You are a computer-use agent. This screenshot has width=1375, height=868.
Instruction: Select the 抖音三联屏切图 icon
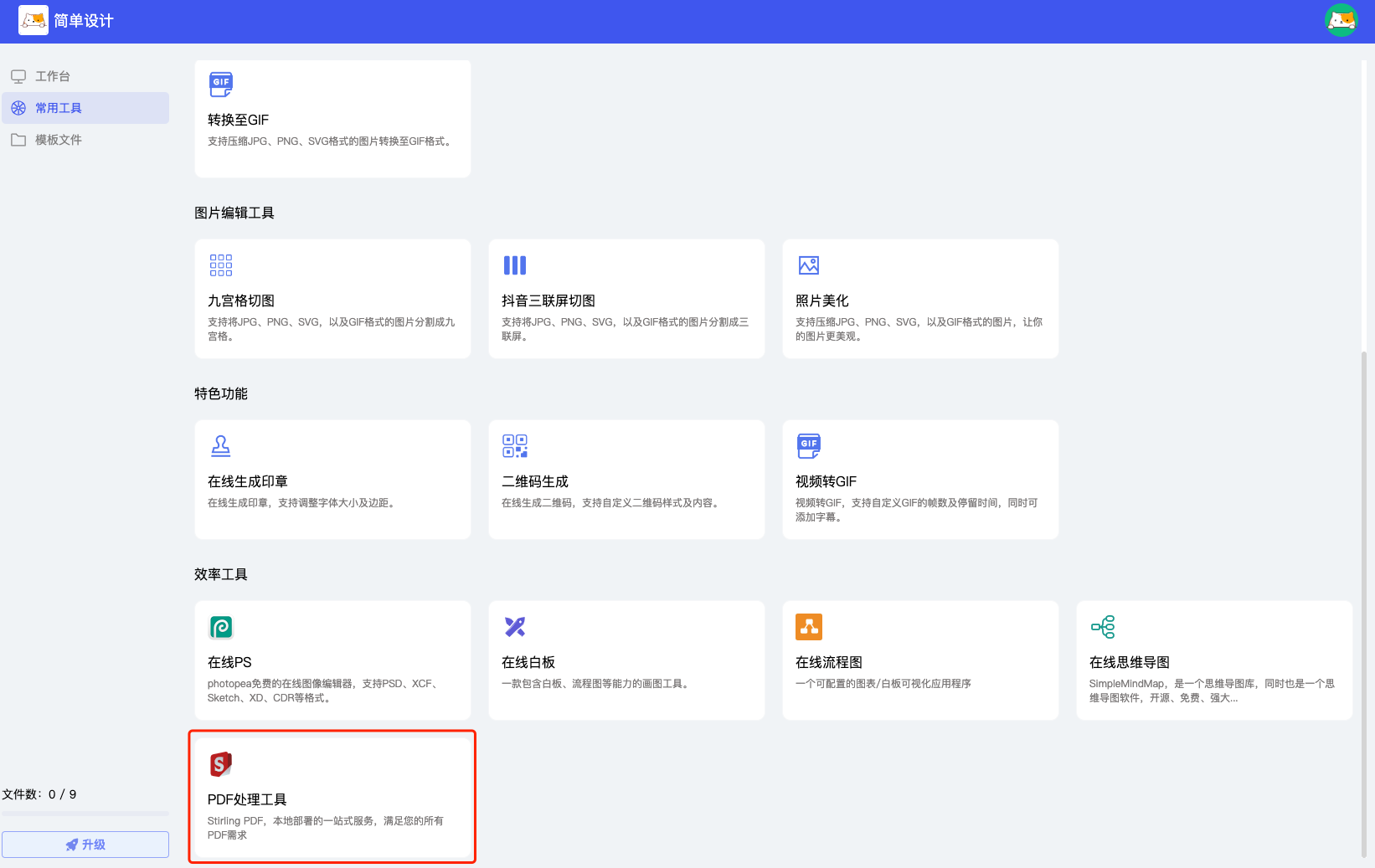[515, 265]
